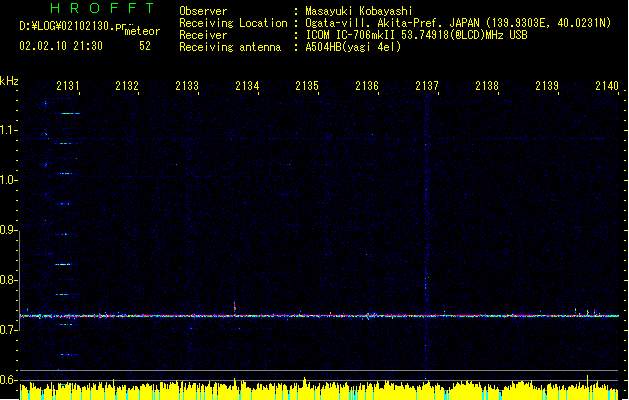Click observer name Masayuki Kobayashi

pos(359,11)
